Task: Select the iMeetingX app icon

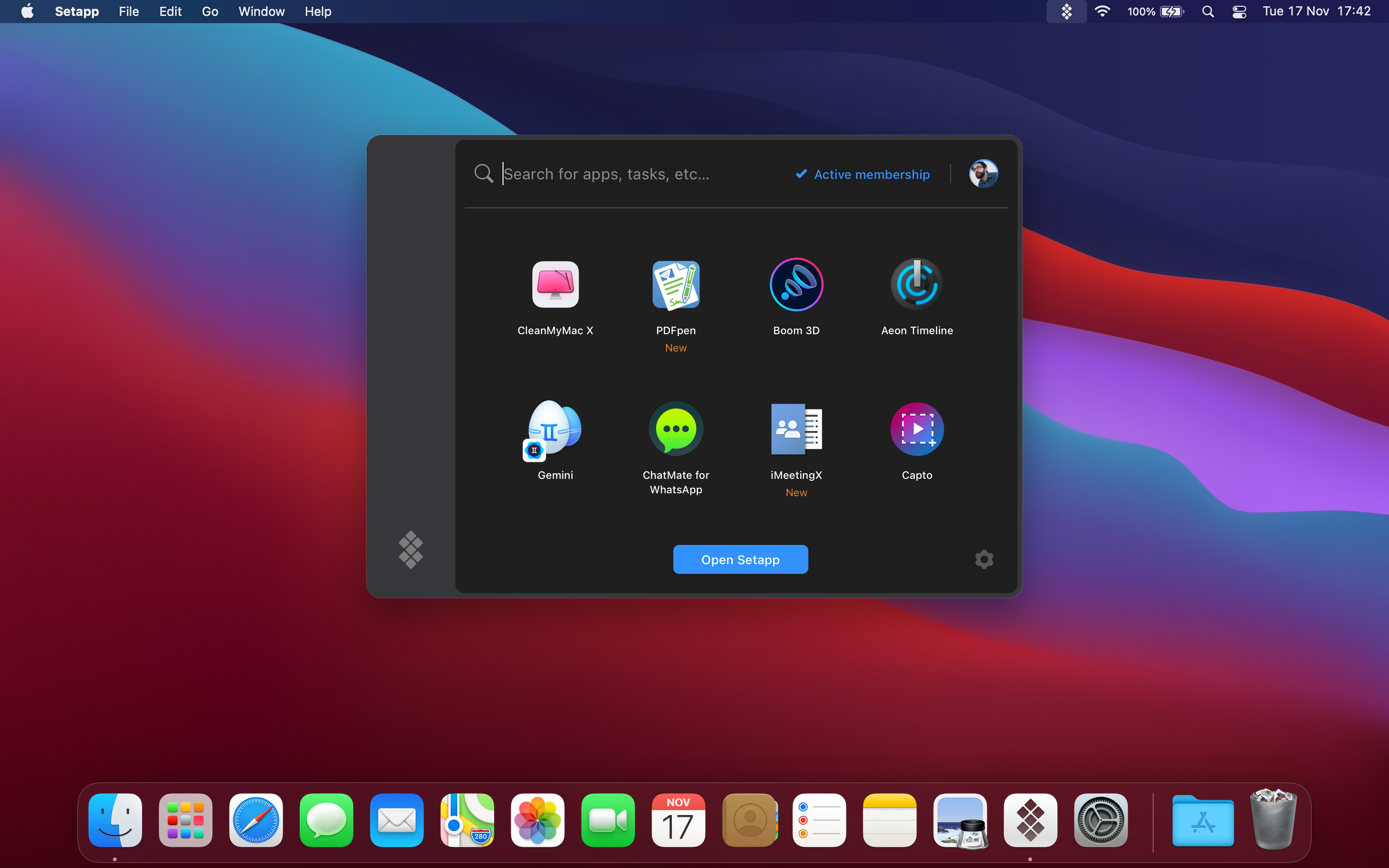Action: click(796, 429)
